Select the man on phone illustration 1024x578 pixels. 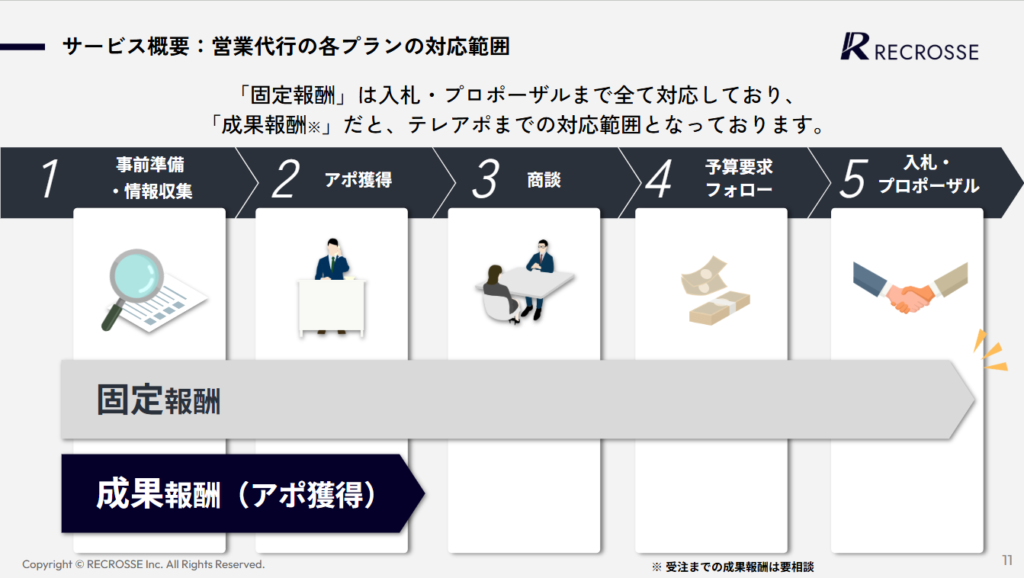pyautogui.click(x=331, y=287)
